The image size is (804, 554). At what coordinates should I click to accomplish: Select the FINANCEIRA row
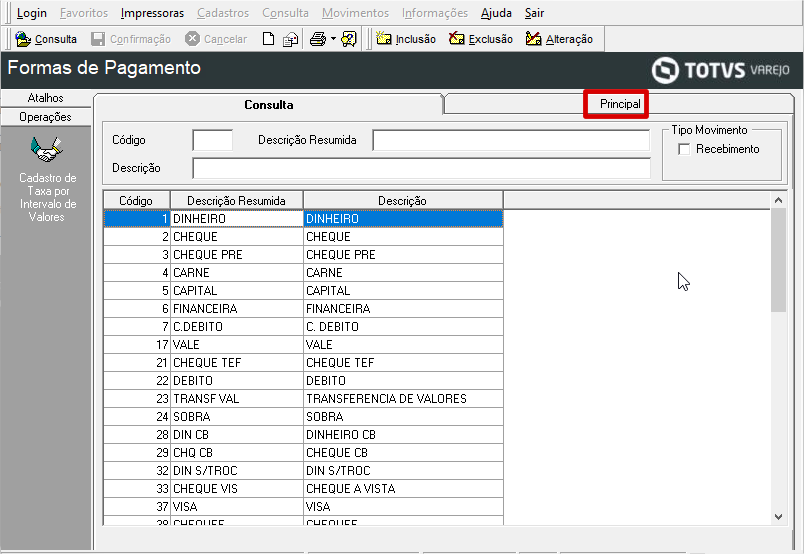[x=303, y=308]
